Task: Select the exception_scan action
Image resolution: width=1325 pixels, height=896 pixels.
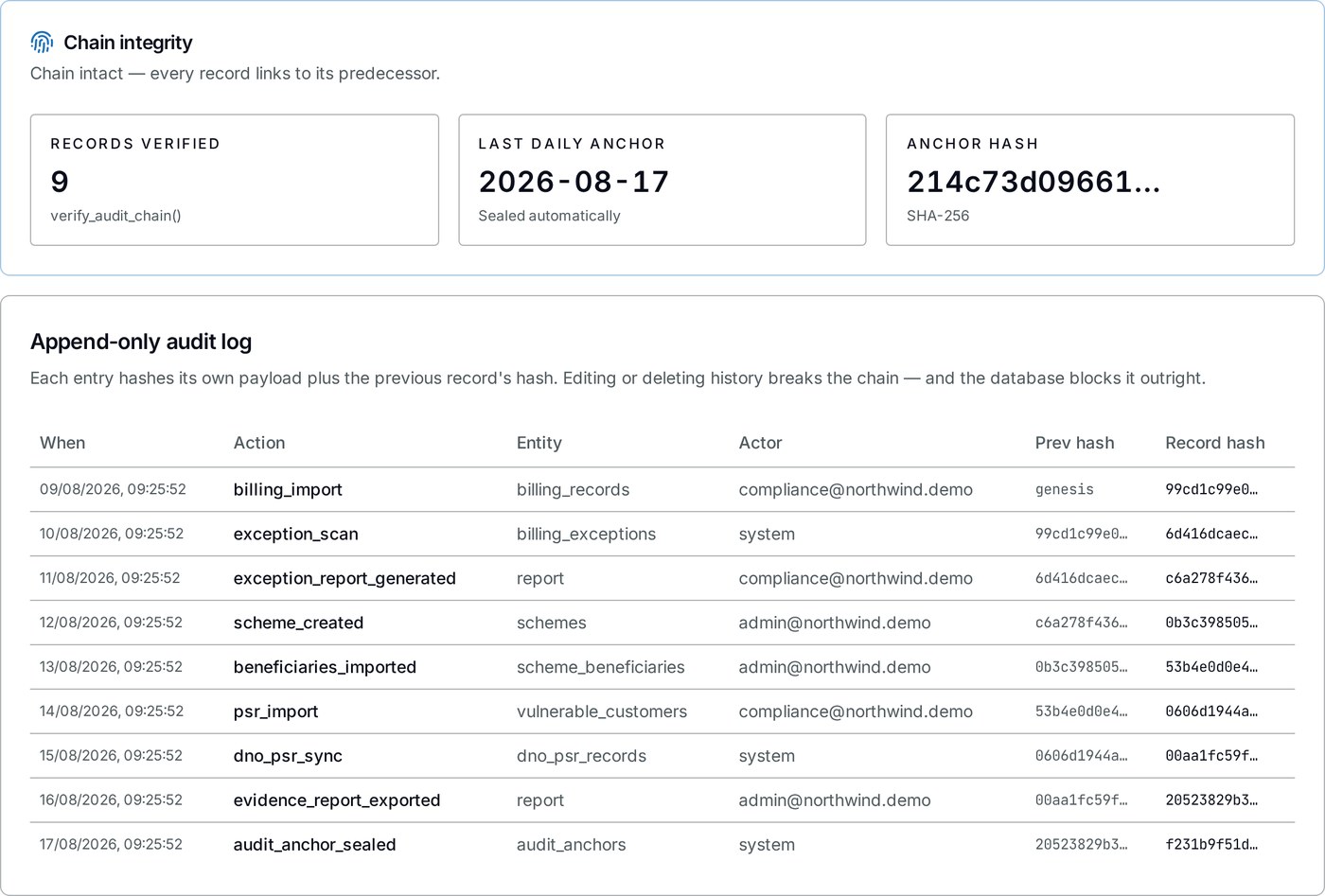Action: [x=295, y=534]
